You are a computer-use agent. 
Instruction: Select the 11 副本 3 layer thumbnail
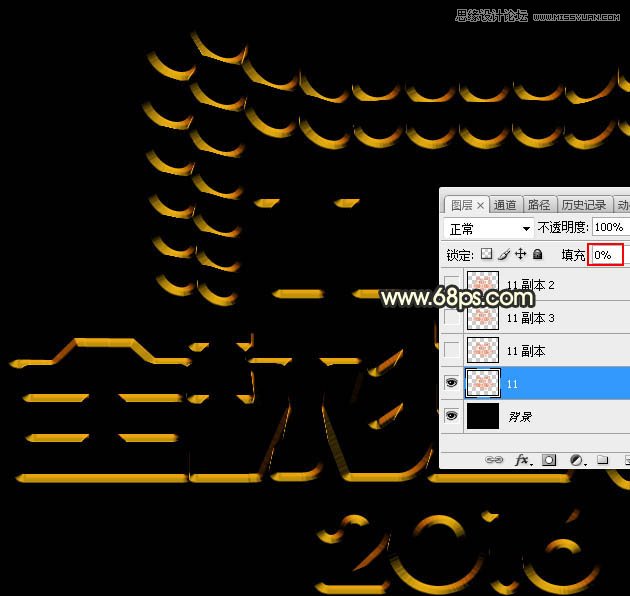tap(483, 317)
